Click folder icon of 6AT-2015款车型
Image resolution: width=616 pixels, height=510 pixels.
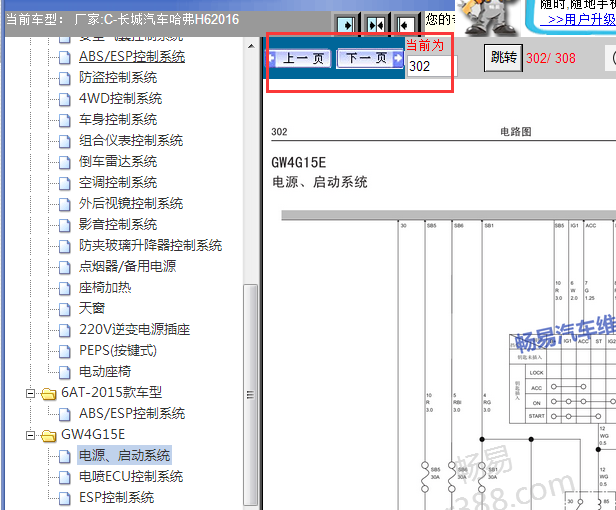(x=49, y=394)
